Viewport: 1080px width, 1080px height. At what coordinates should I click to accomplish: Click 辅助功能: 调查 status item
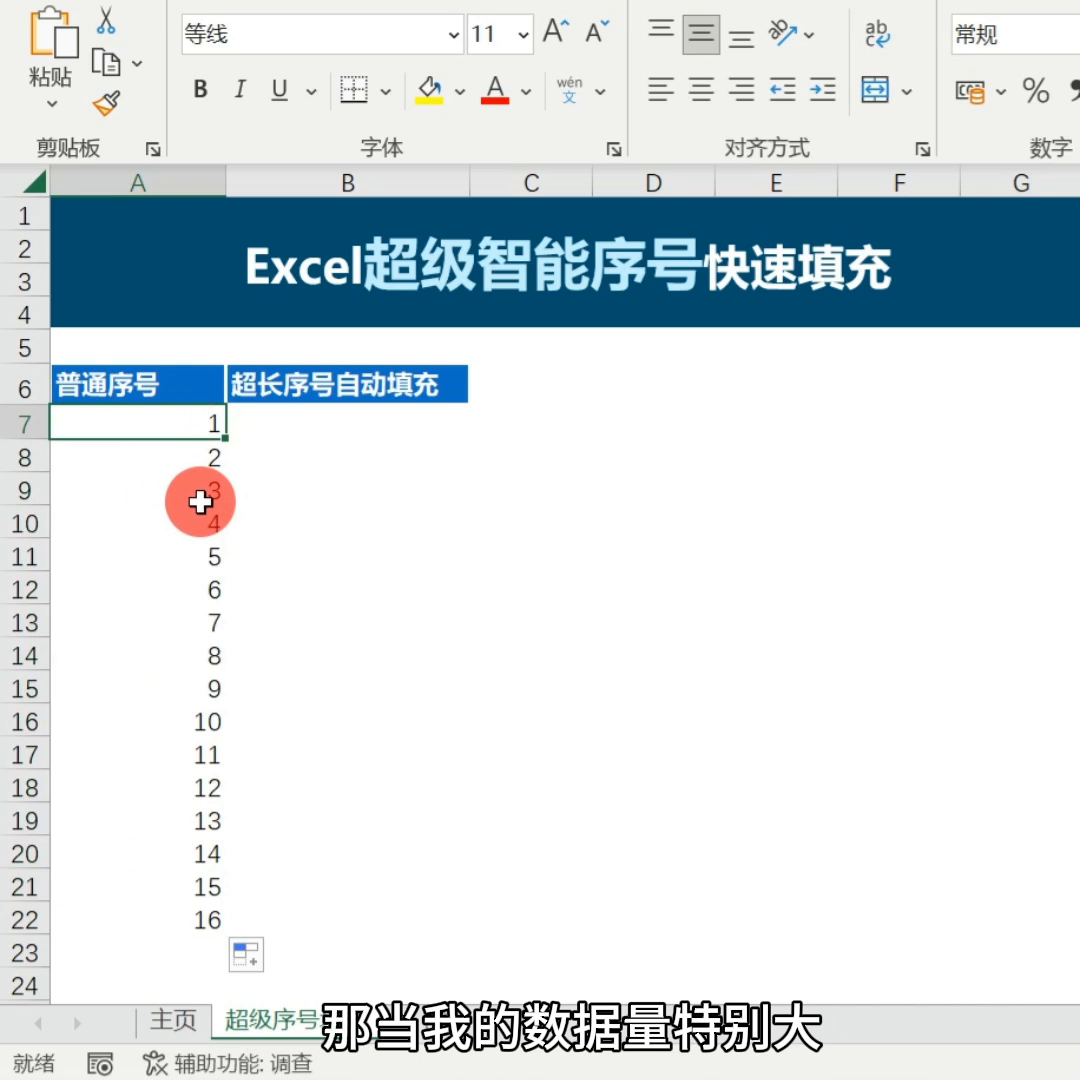tap(227, 1063)
